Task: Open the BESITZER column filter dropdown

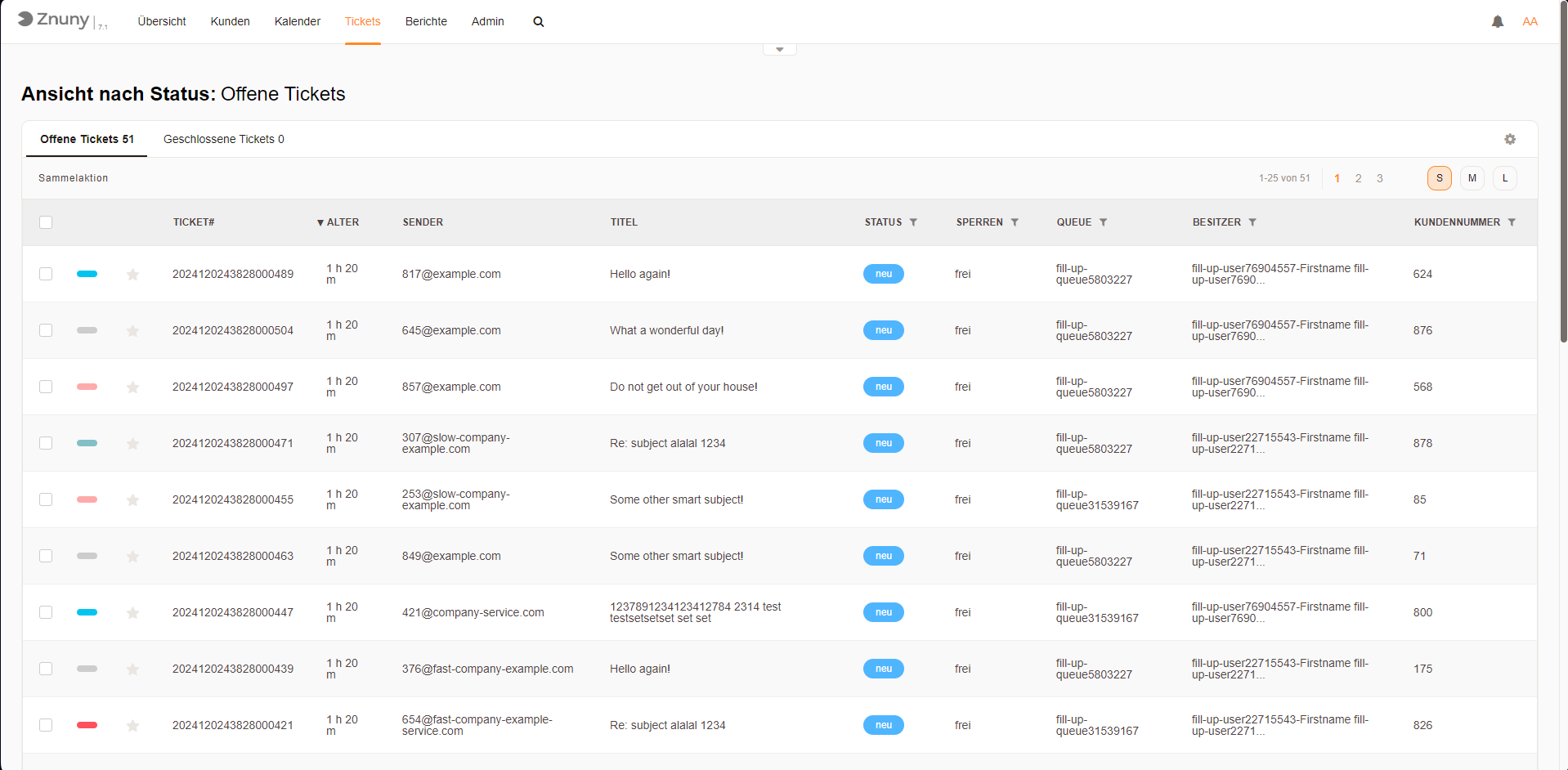Action: tap(1252, 222)
